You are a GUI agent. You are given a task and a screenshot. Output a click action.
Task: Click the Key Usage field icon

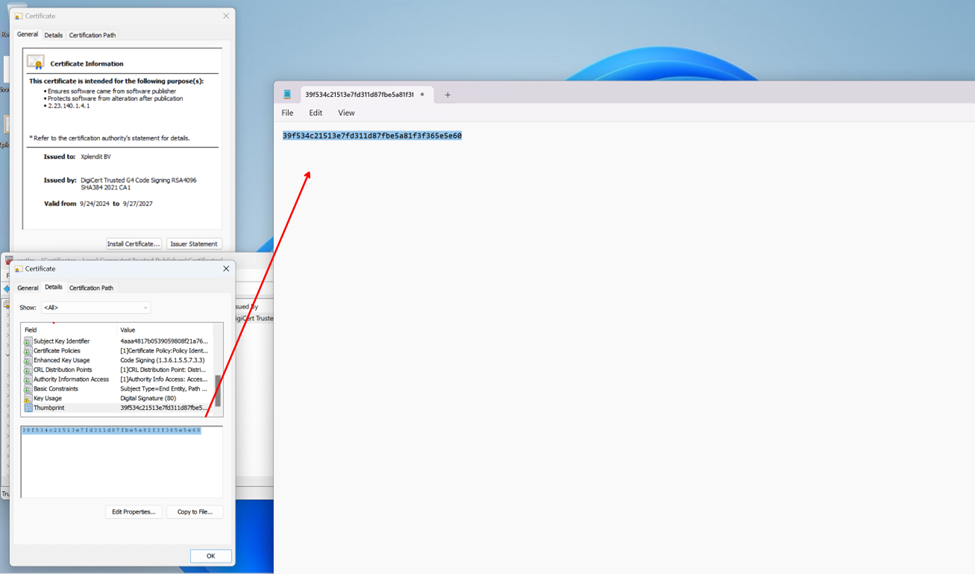point(28,398)
